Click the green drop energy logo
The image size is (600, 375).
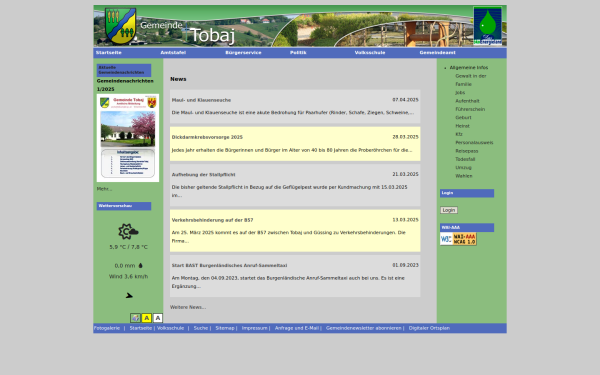(488, 26)
